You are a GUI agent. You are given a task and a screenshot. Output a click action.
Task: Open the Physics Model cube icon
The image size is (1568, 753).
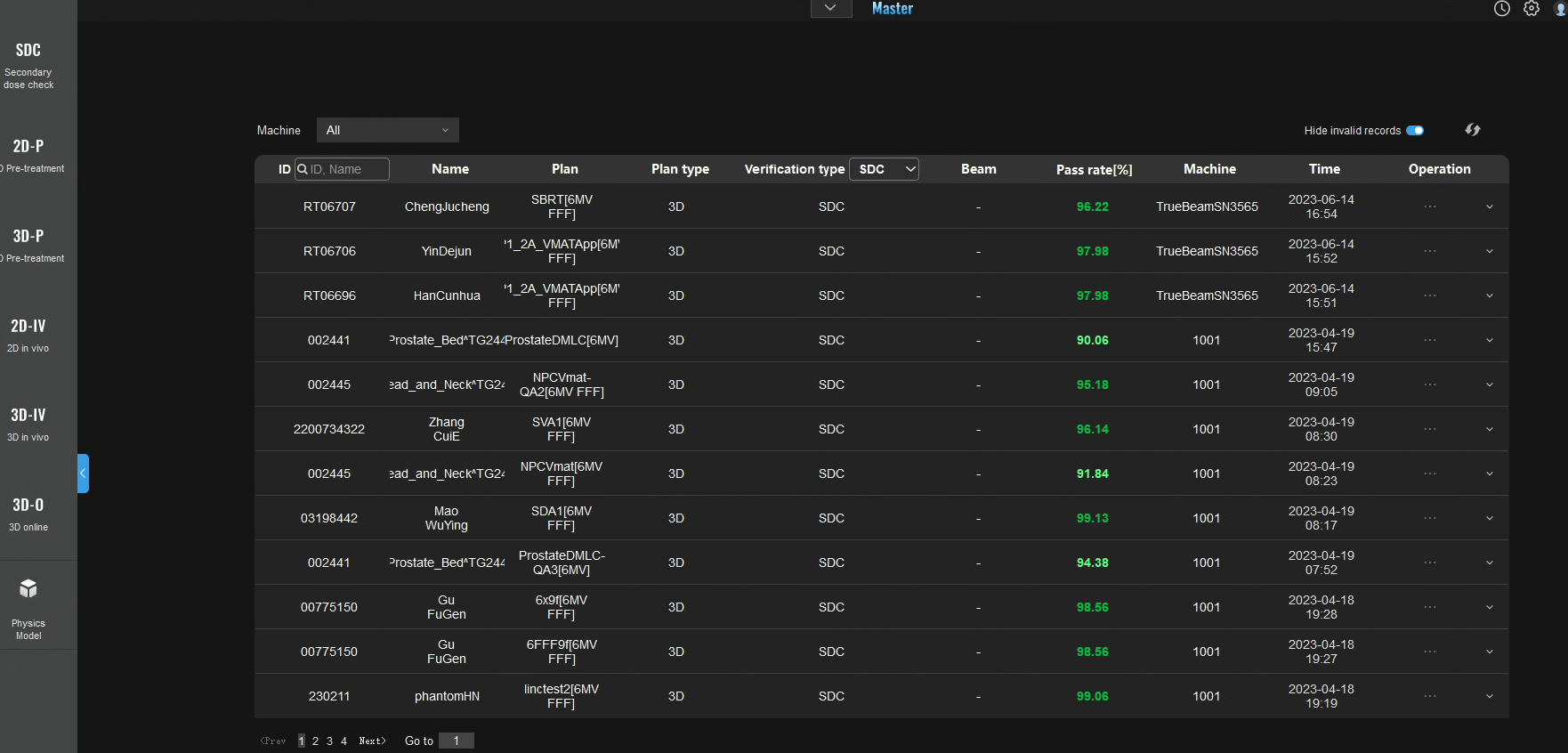pyautogui.click(x=28, y=588)
